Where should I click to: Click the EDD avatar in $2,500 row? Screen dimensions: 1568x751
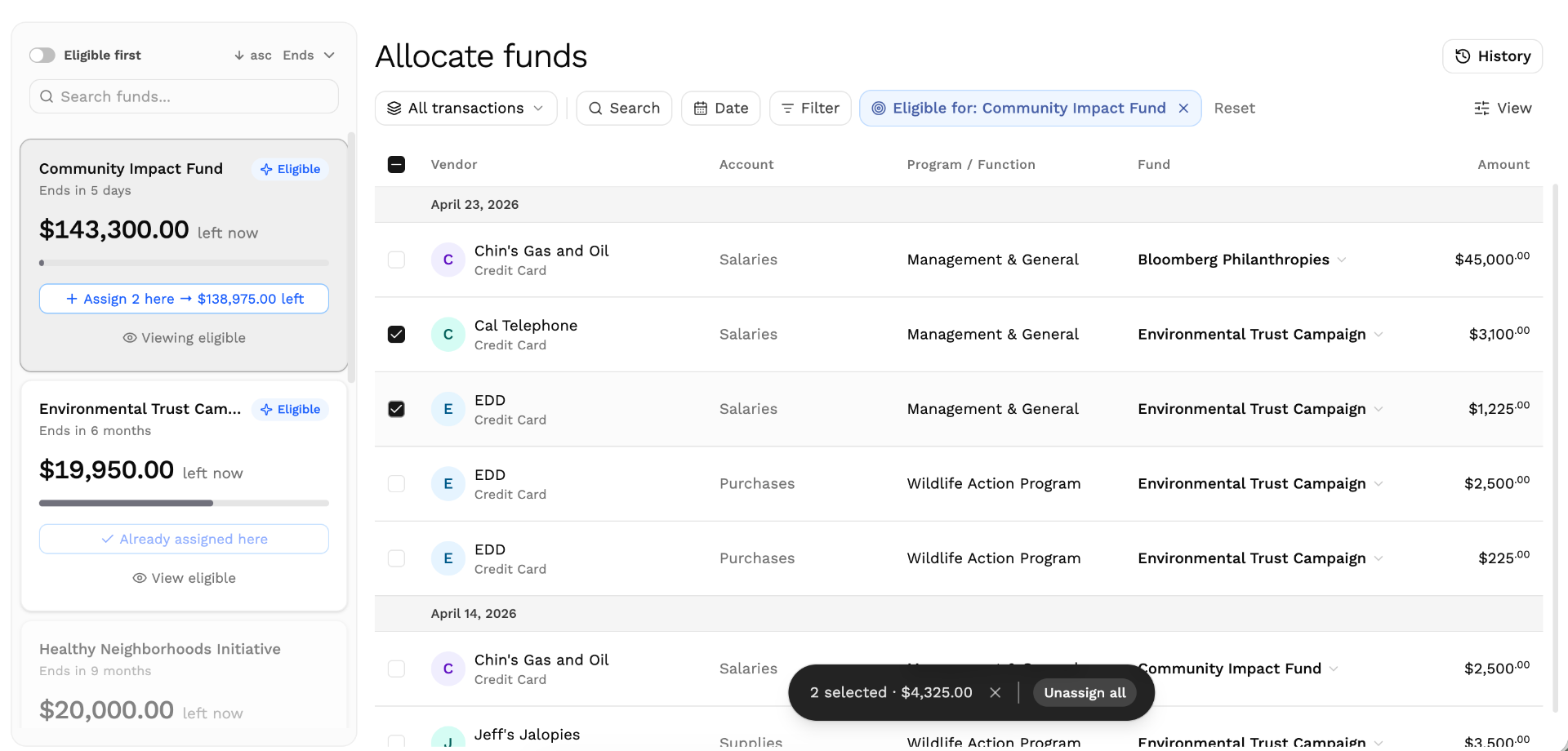(x=448, y=483)
